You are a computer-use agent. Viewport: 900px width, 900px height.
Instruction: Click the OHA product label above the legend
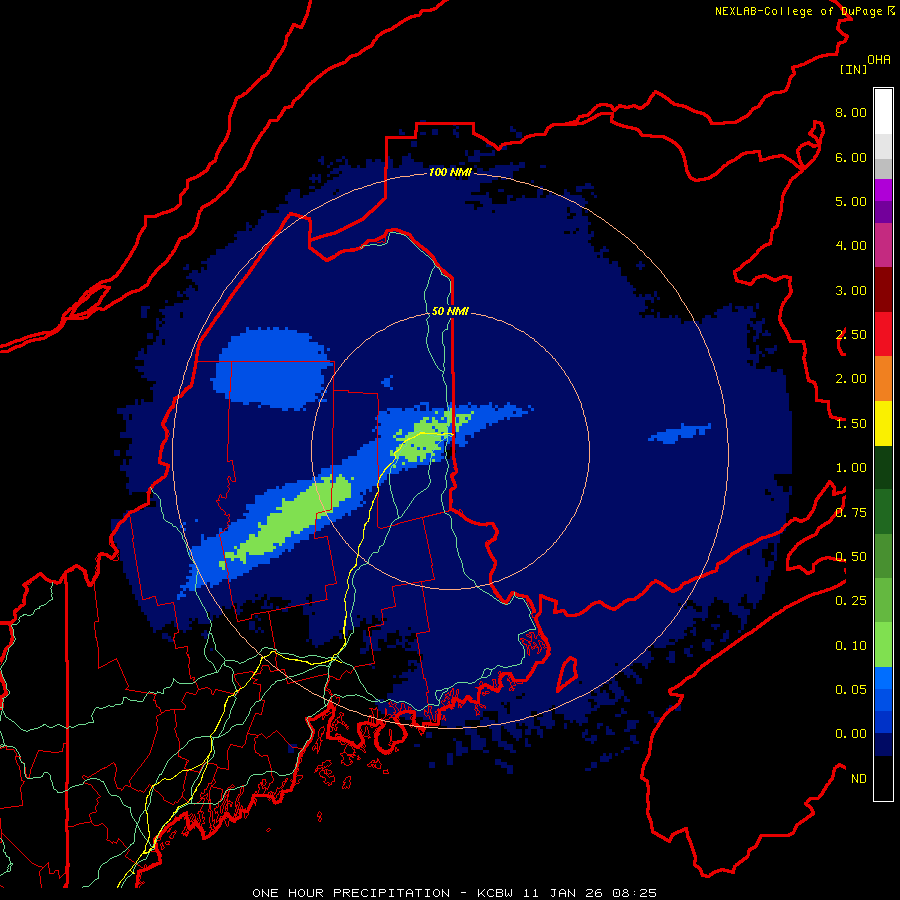(879, 60)
